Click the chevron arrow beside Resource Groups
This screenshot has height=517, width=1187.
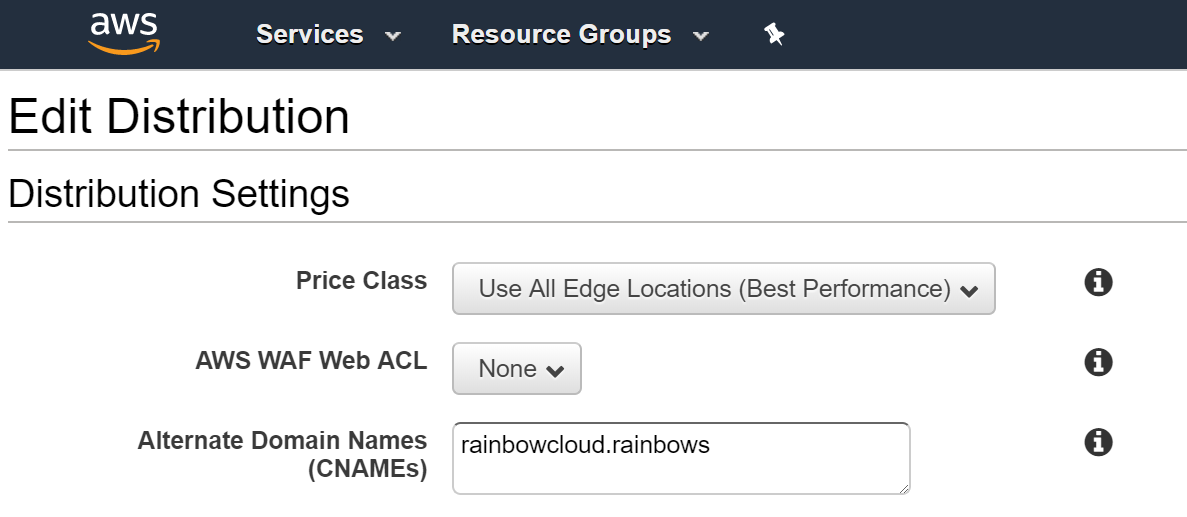[x=701, y=36]
